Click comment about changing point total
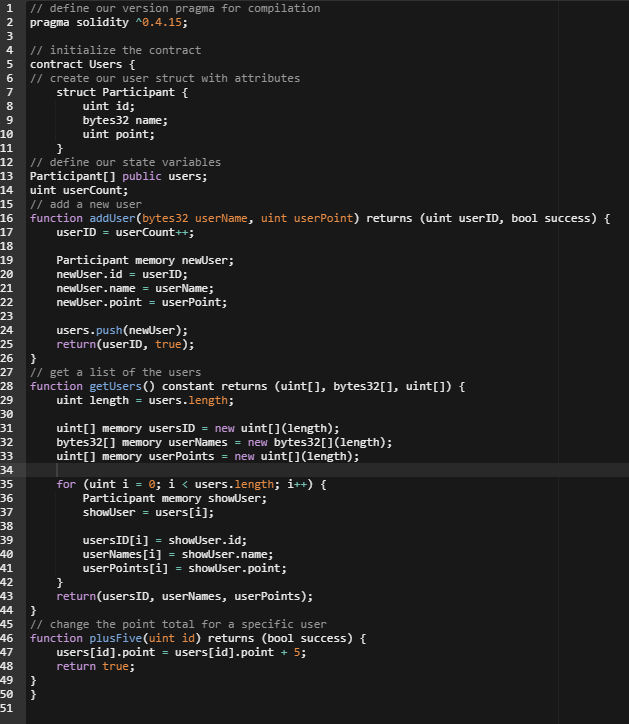629x724 pixels. click(x=178, y=624)
